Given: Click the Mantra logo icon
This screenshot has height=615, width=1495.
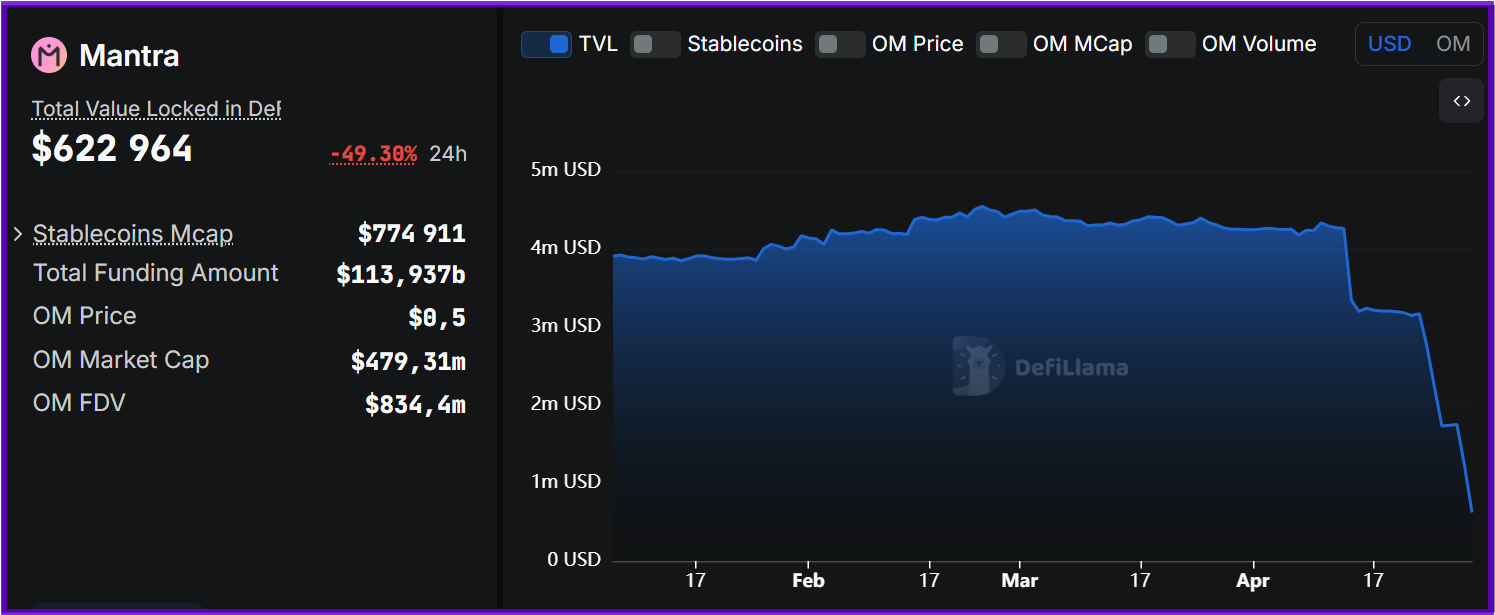Looking at the screenshot, I should tap(49, 55).
